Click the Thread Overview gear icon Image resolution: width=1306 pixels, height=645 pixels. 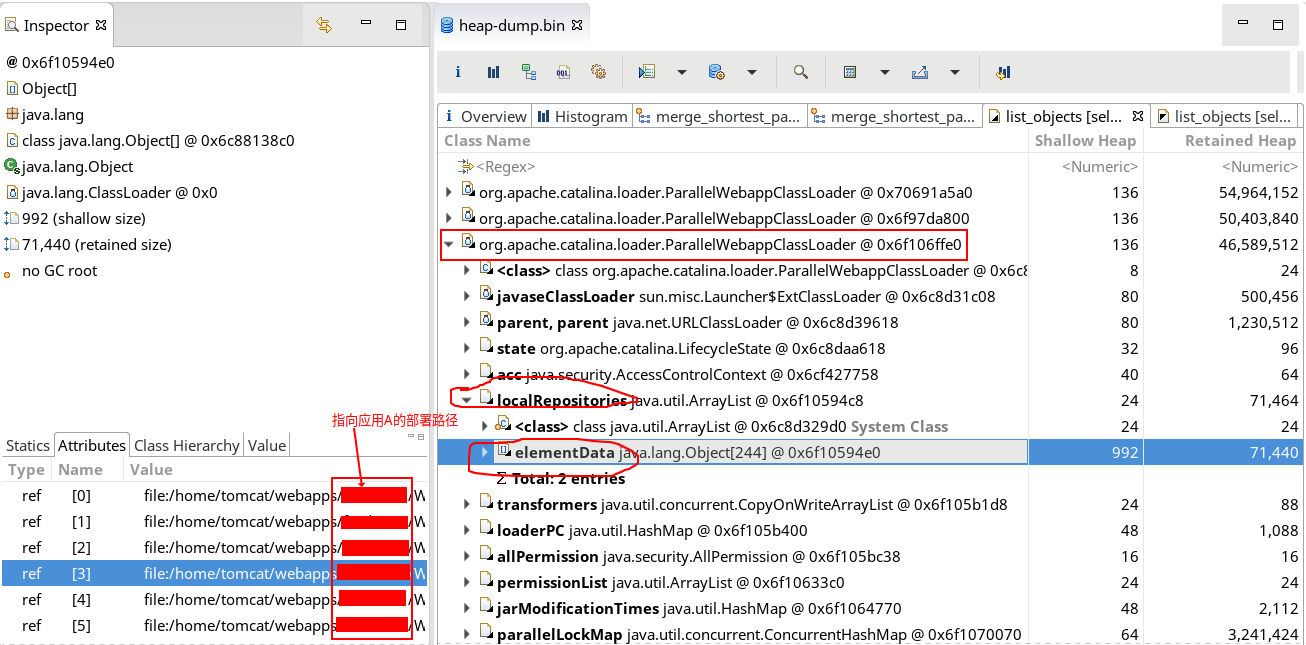(598, 72)
